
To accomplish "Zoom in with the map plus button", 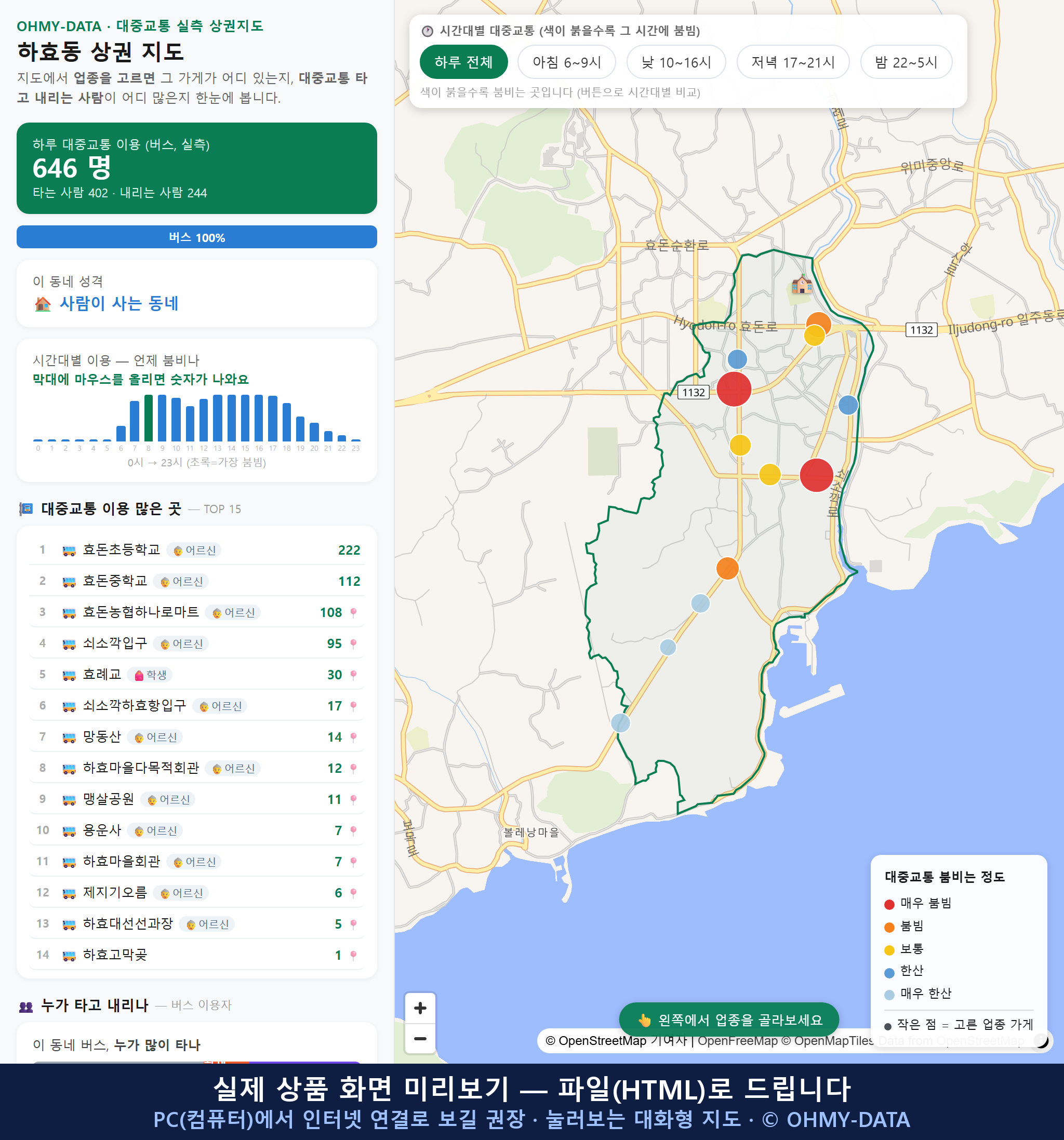I will (x=420, y=1008).
